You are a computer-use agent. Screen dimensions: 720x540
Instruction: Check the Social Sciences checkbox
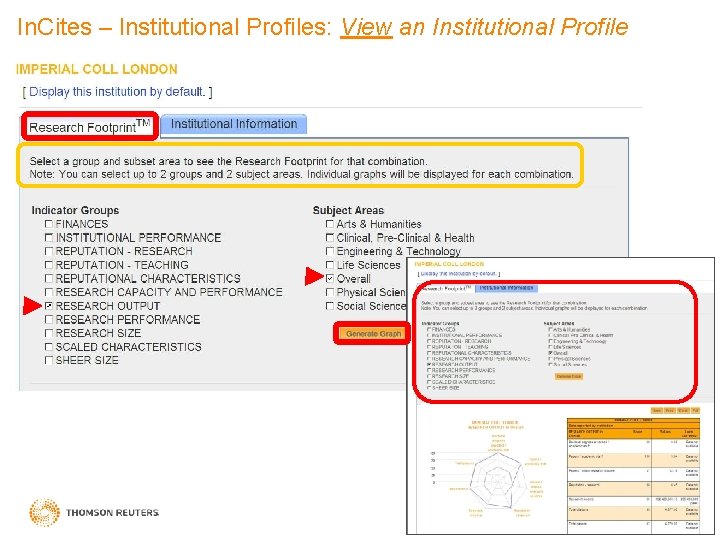click(330, 306)
